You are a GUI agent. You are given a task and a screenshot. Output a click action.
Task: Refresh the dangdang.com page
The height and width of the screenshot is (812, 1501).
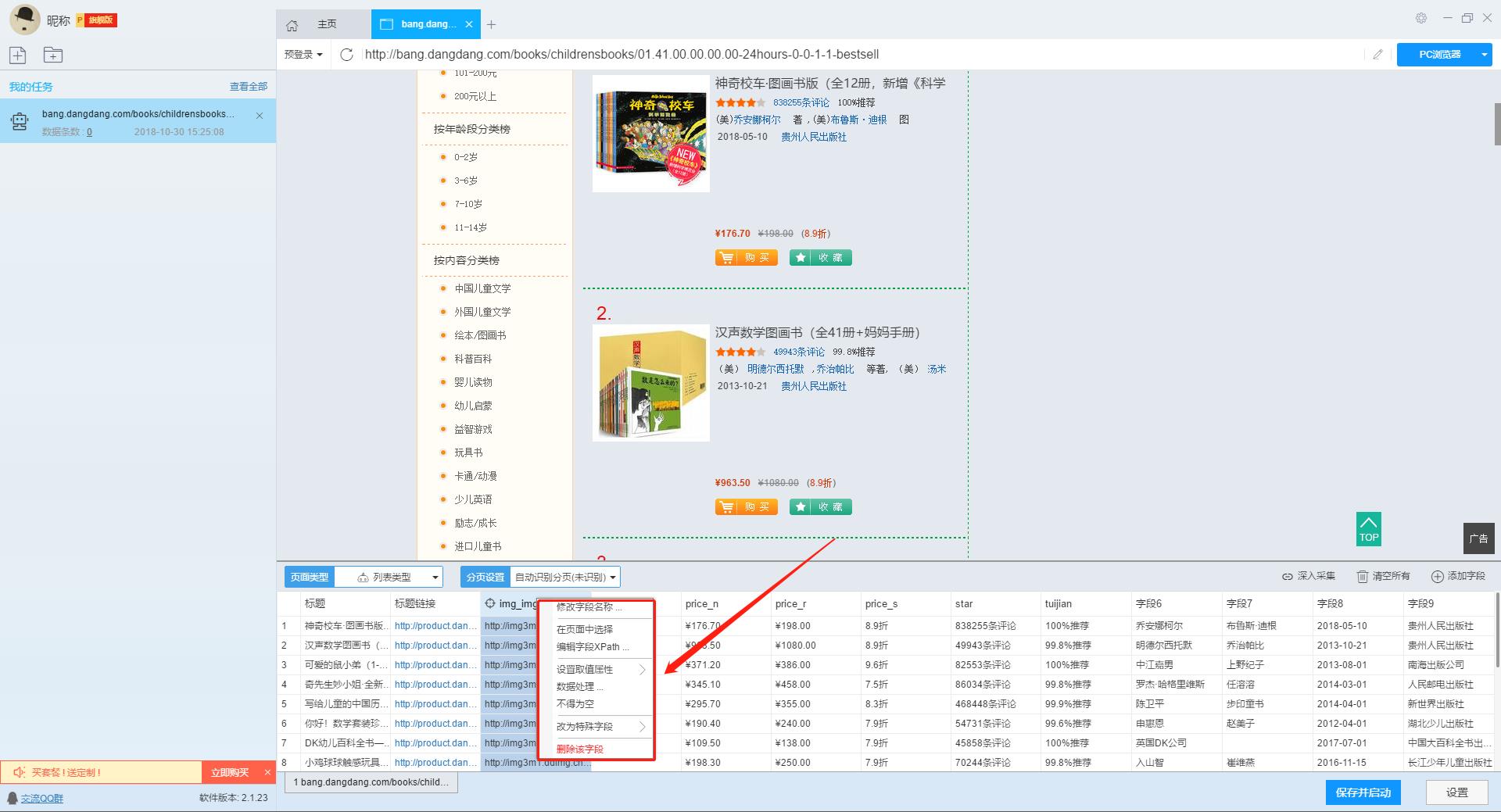346,55
